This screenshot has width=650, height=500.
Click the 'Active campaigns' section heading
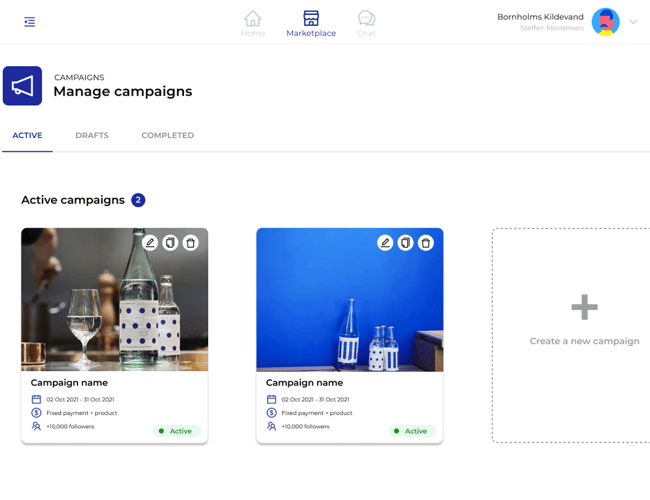pos(73,200)
